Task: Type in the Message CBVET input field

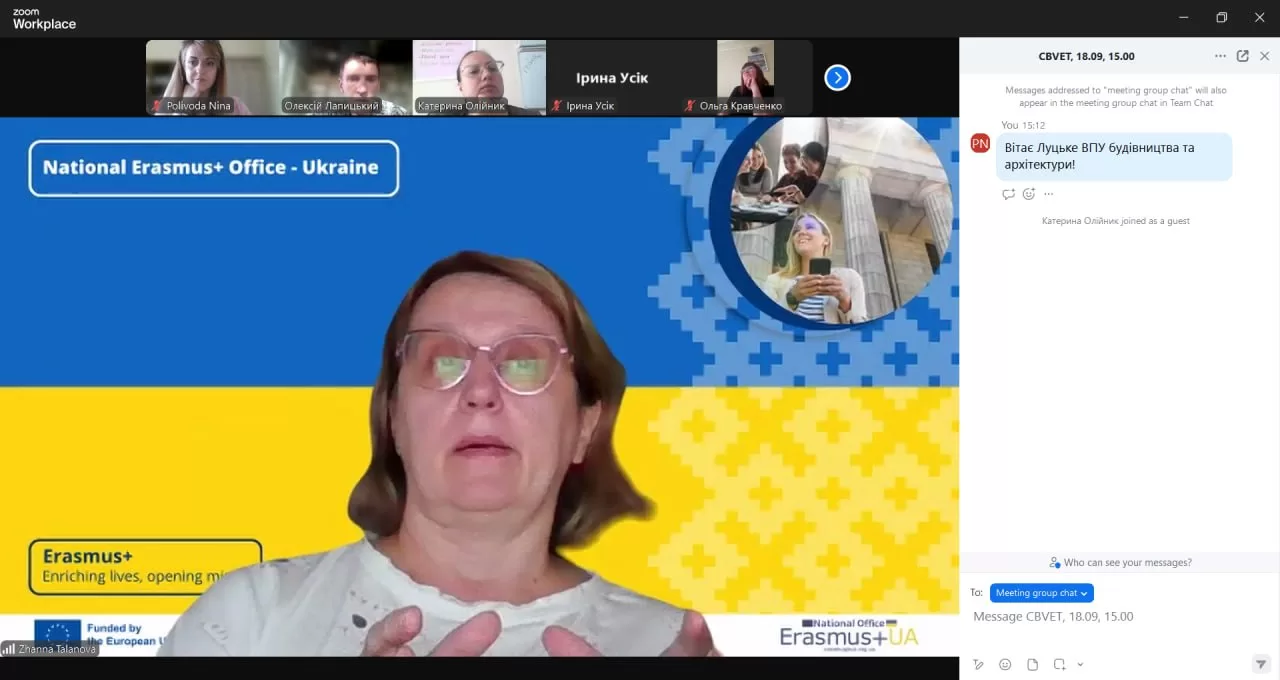Action: click(1110, 617)
